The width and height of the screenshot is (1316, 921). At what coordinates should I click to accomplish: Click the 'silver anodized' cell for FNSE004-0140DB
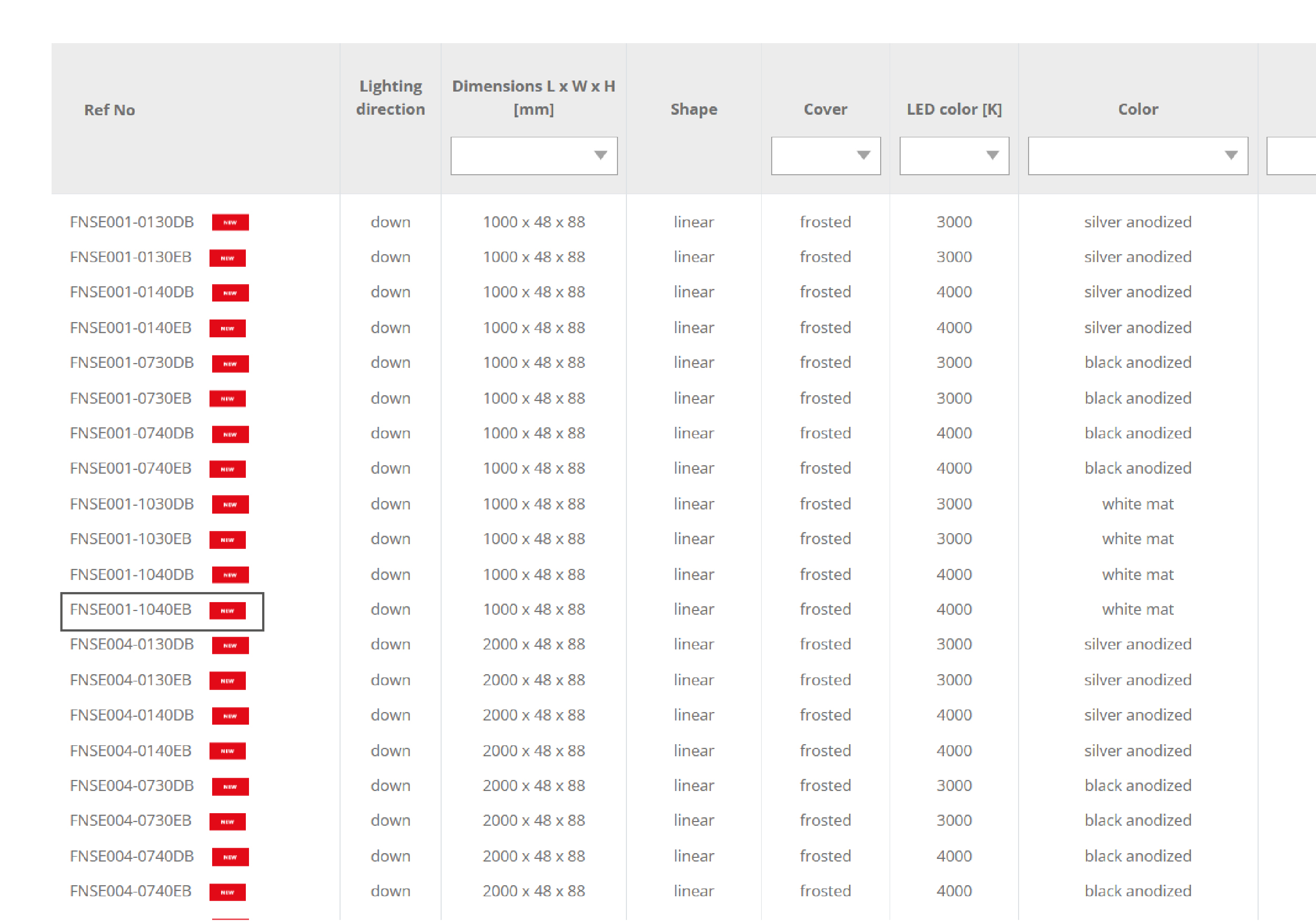[1138, 715]
